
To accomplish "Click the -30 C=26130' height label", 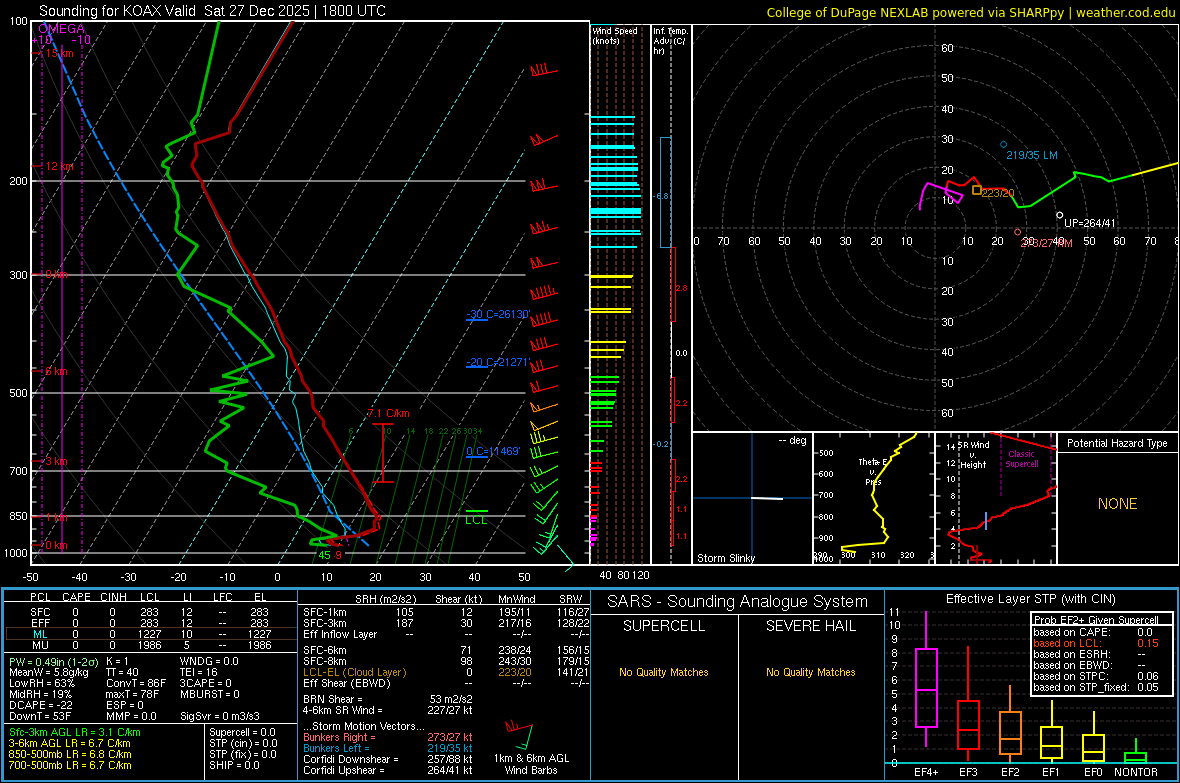I will click(x=498, y=314).
